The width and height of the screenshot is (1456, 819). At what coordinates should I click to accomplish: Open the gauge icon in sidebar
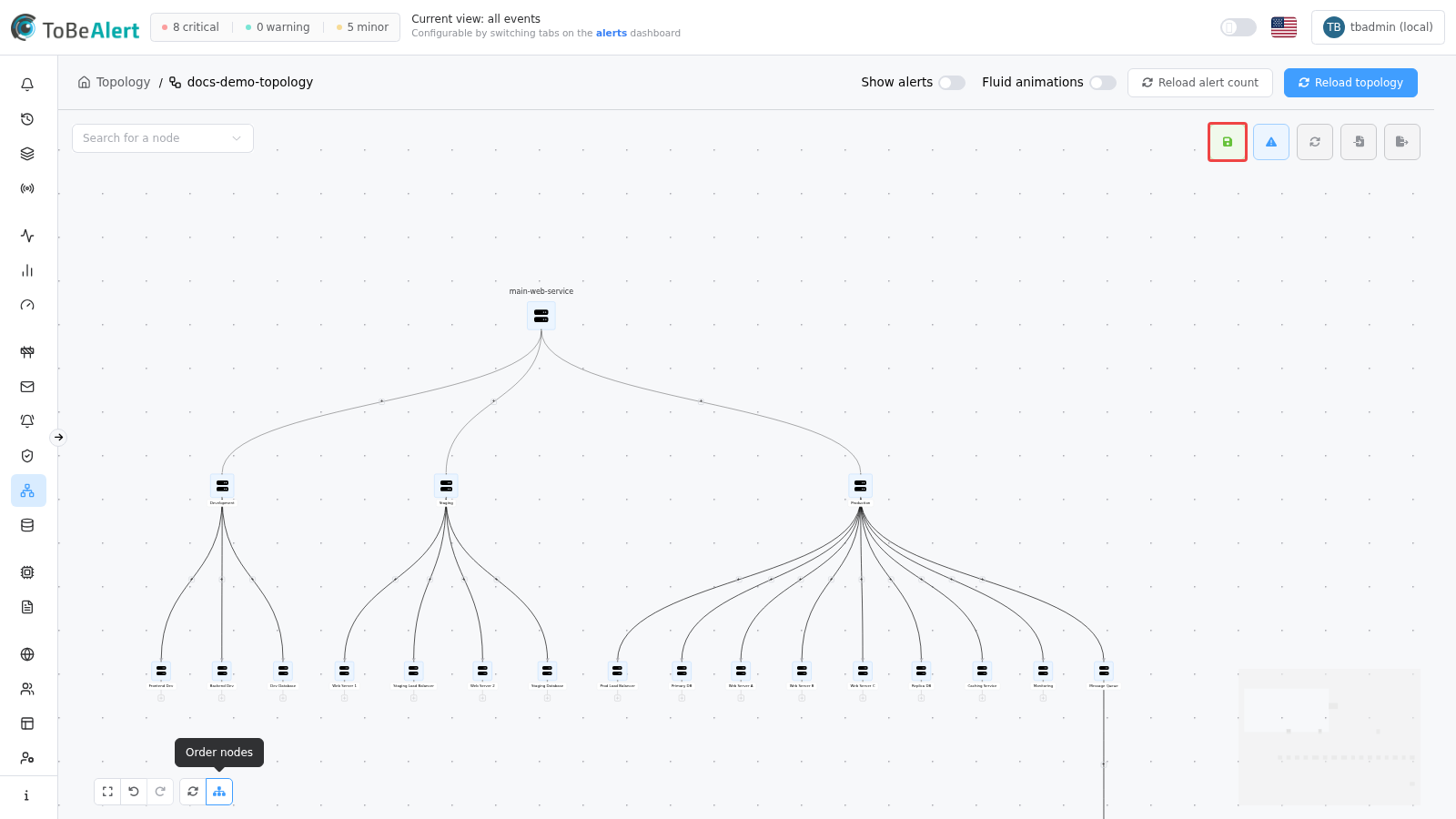tap(27, 305)
